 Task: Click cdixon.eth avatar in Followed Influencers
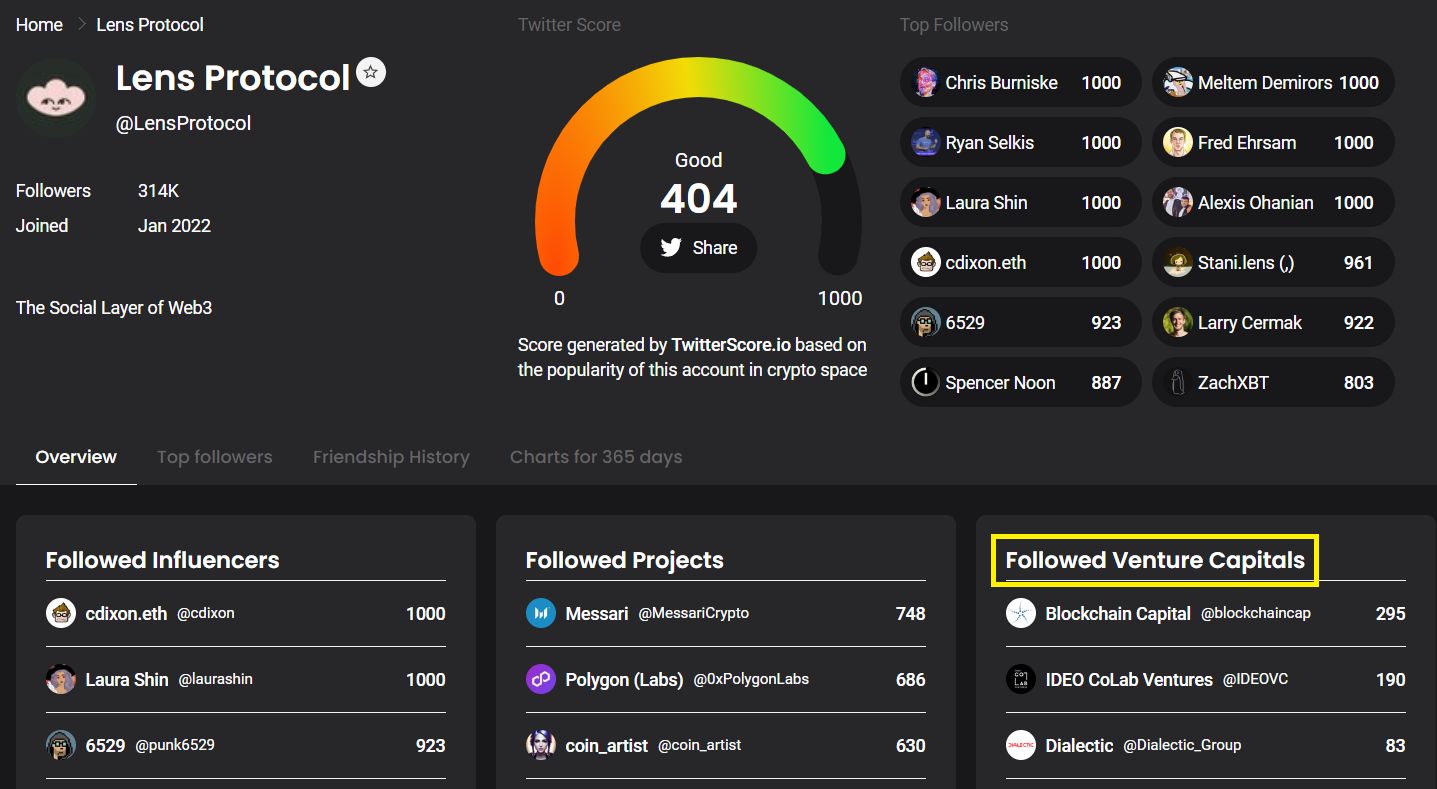tap(61, 614)
